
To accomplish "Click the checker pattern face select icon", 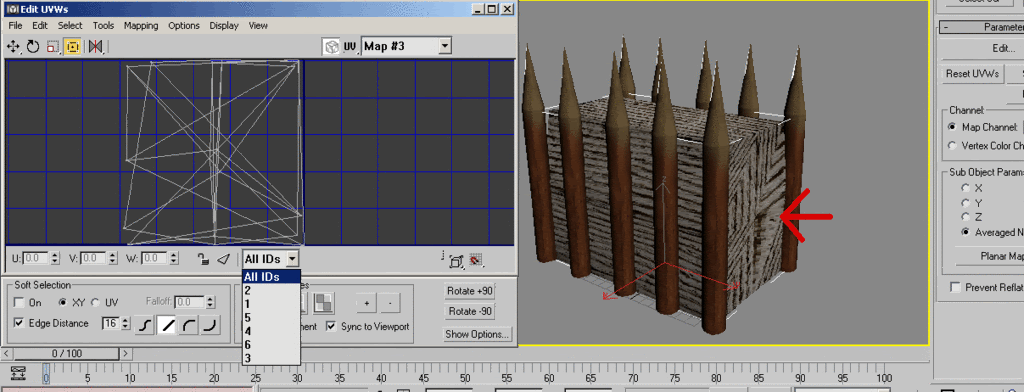I will click(x=322, y=302).
